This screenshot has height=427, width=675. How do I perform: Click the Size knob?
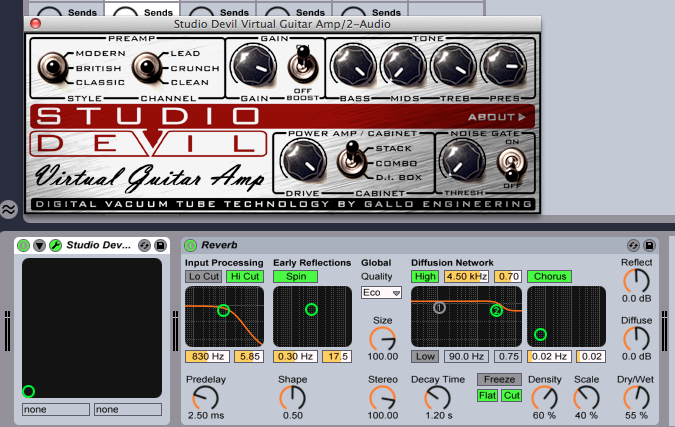tap(382, 339)
